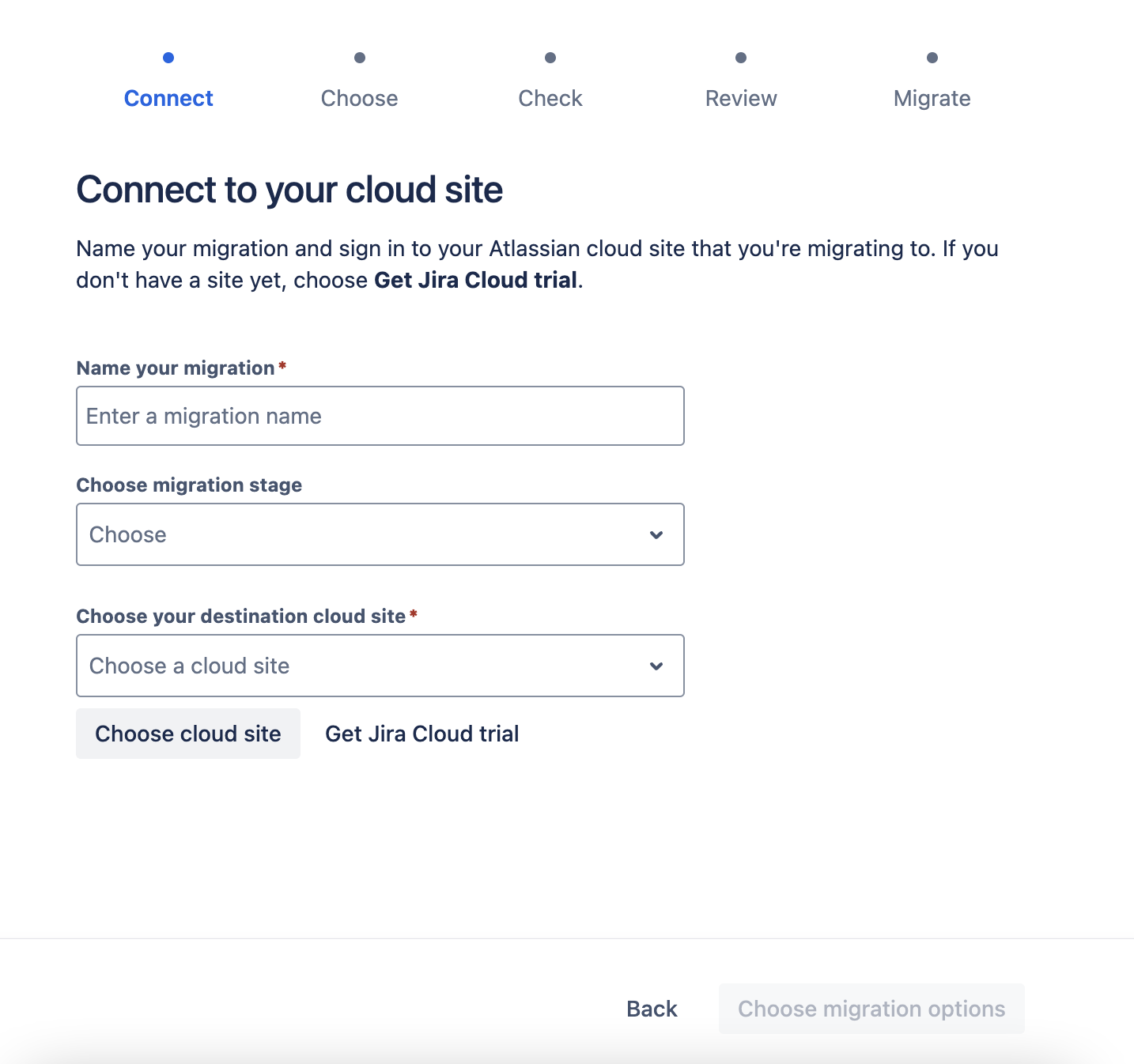
Task: Focus the Enter a migration name field
Action: pos(380,416)
